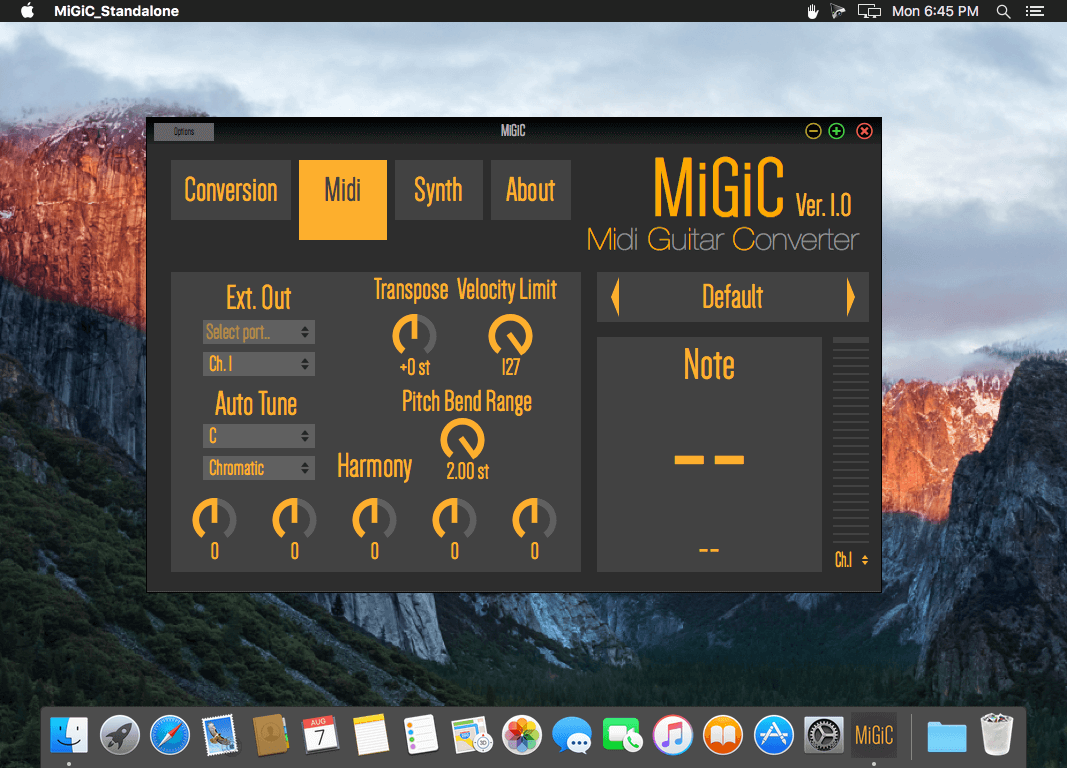Open iBooks from the dock
The image size is (1067, 768).
pyautogui.click(x=723, y=735)
